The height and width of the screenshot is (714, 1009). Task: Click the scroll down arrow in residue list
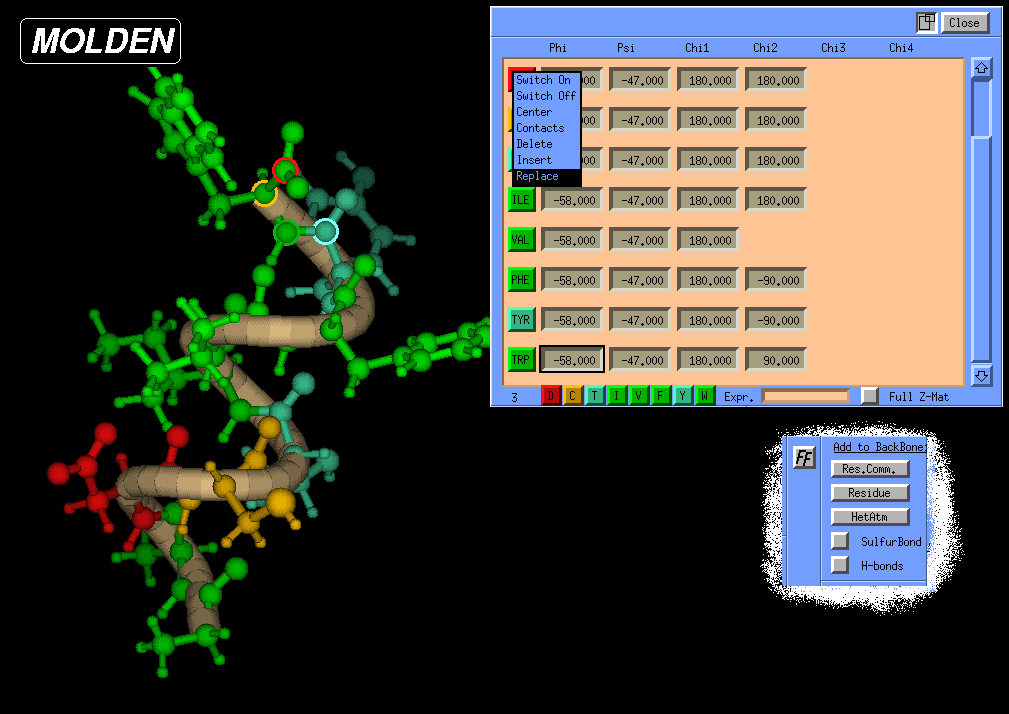tap(981, 376)
